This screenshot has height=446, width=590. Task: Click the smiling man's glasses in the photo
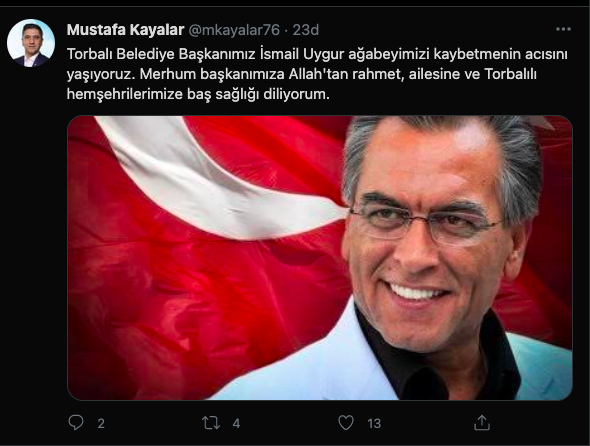(423, 223)
